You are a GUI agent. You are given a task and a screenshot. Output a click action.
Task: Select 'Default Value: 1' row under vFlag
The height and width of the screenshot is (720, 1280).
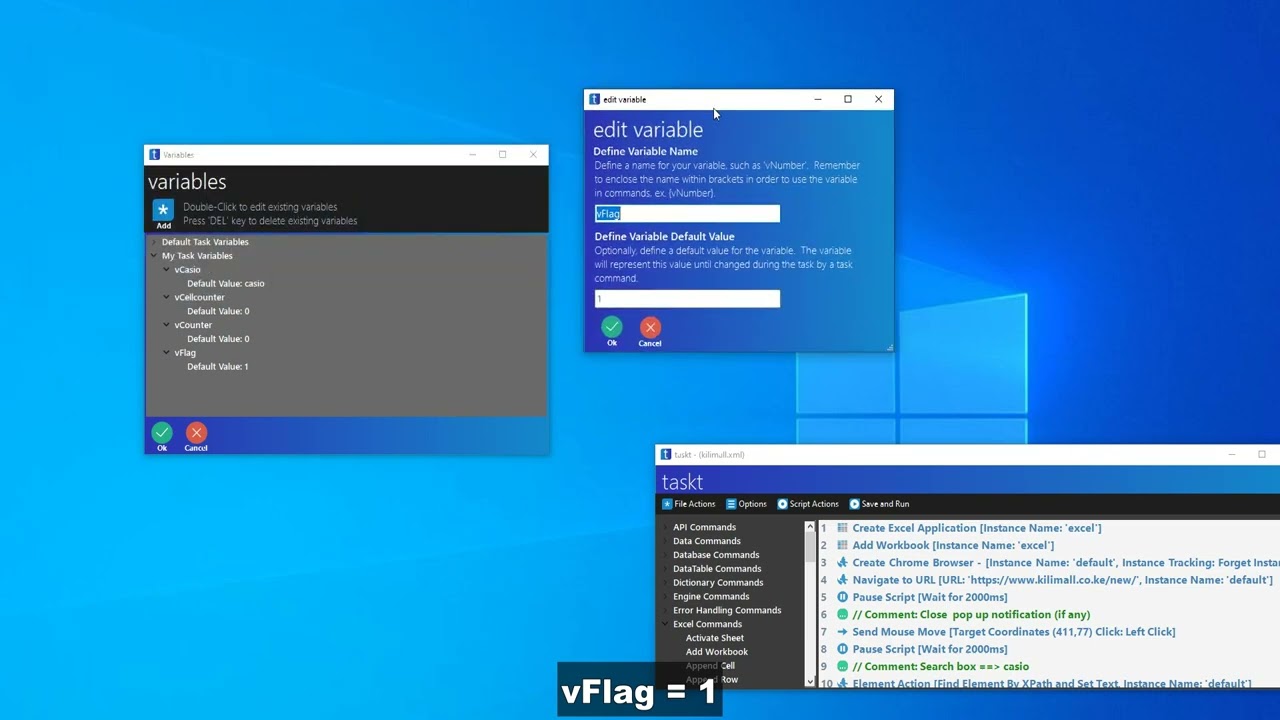[218, 367]
